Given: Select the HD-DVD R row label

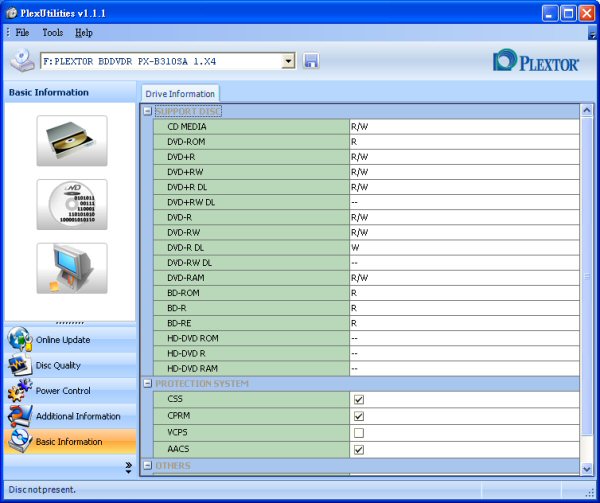Looking at the screenshot, I should coord(186,353).
